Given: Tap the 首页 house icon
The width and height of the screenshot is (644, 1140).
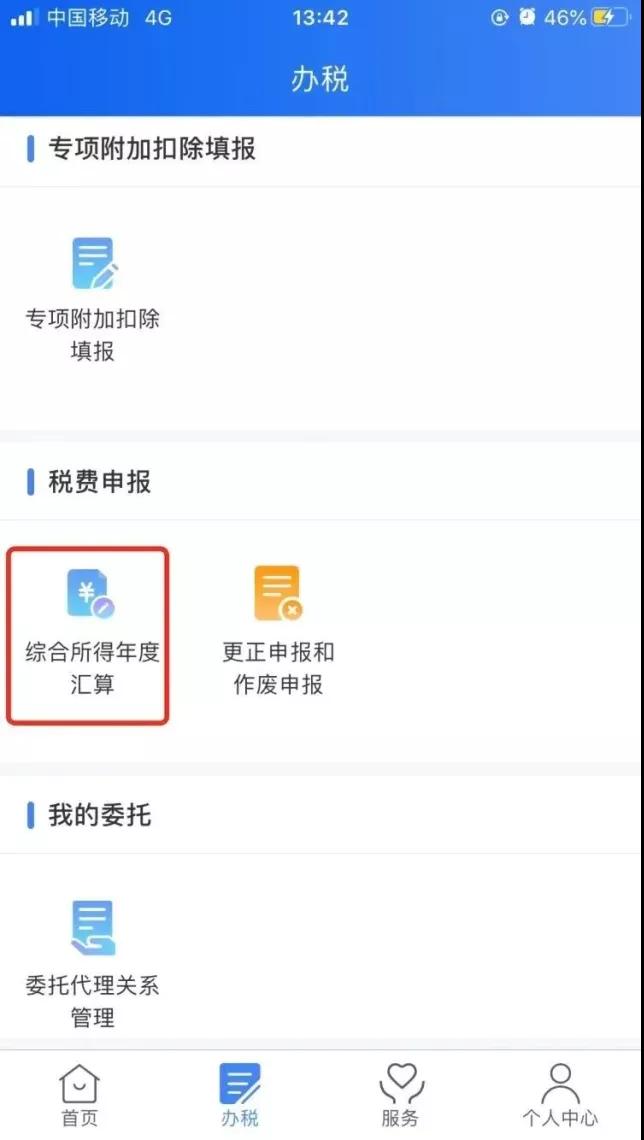Looking at the screenshot, I should tap(79, 1084).
